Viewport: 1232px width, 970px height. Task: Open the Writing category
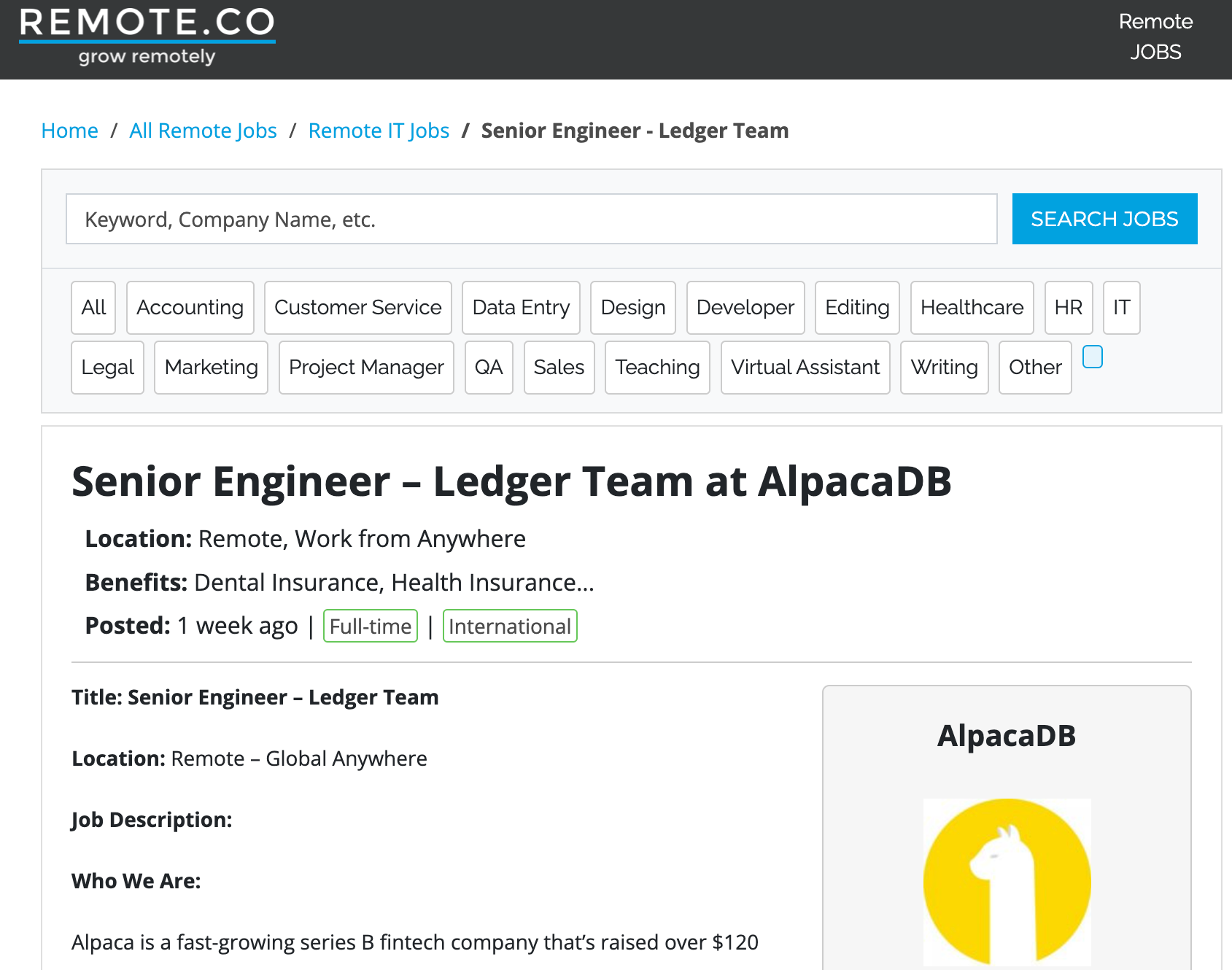pos(944,368)
